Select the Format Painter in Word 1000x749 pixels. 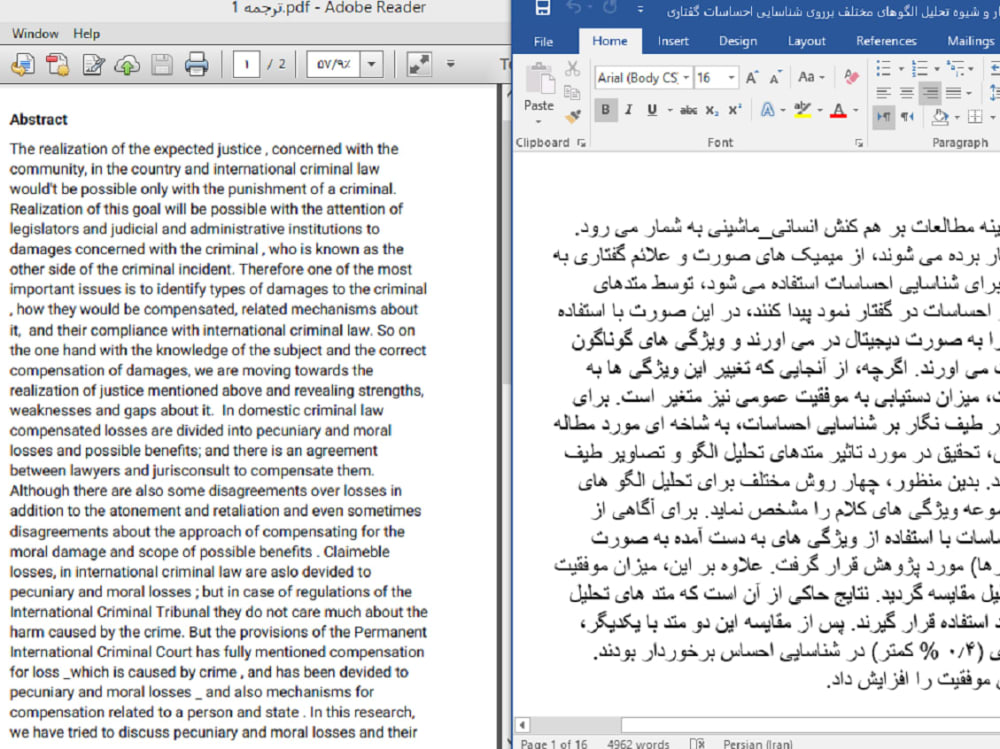[x=572, y=116]
